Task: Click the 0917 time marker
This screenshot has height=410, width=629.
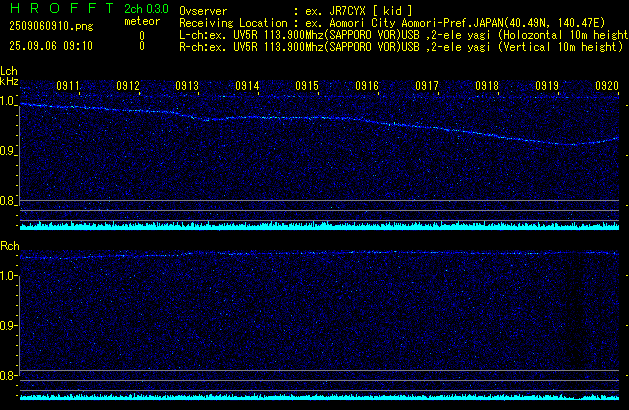Action: (x=427, y=86)
